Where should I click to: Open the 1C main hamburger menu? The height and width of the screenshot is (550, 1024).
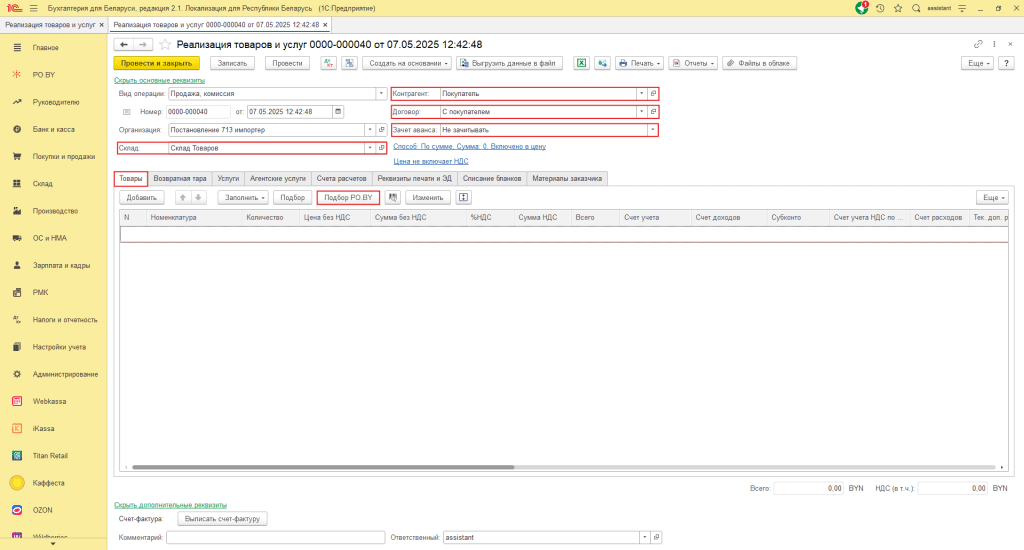[33, 8]
